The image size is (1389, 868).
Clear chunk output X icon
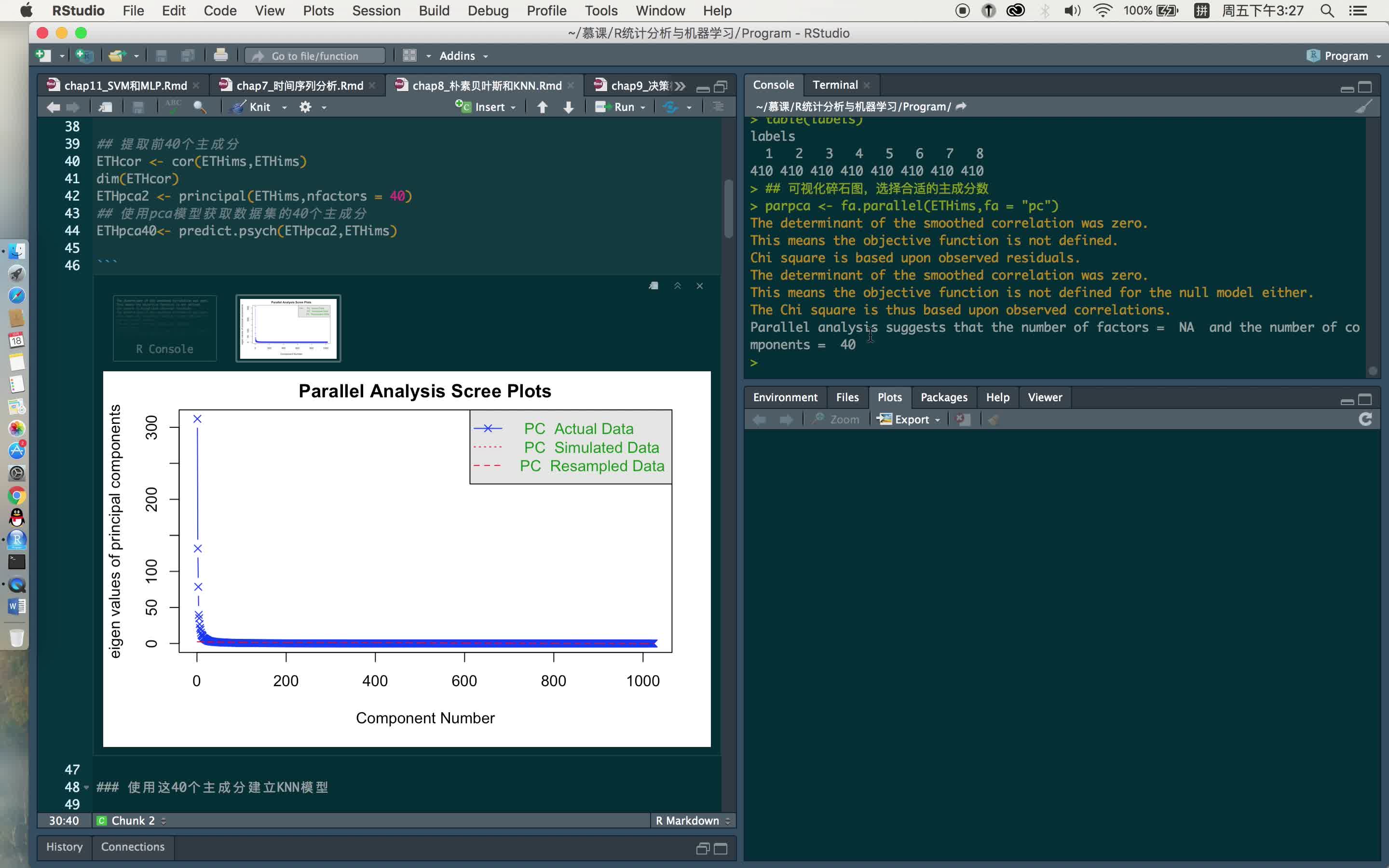(x=700, y=286)
